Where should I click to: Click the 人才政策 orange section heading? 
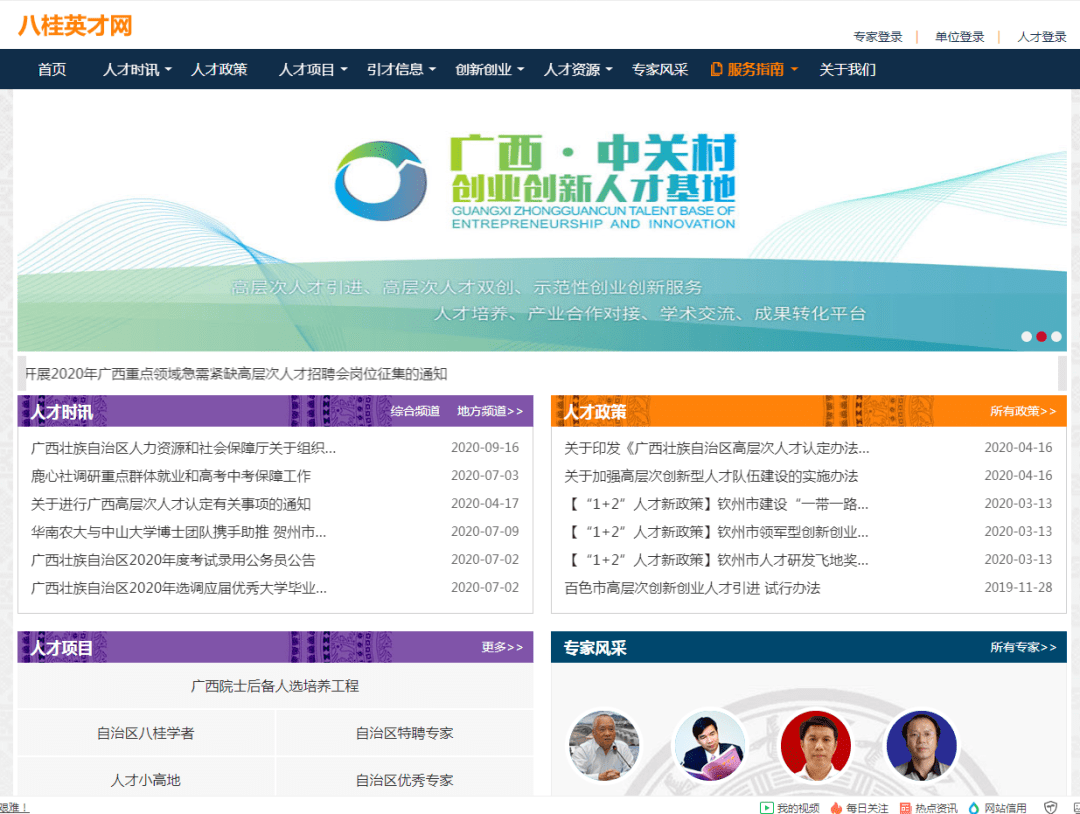tap(595, 412)
